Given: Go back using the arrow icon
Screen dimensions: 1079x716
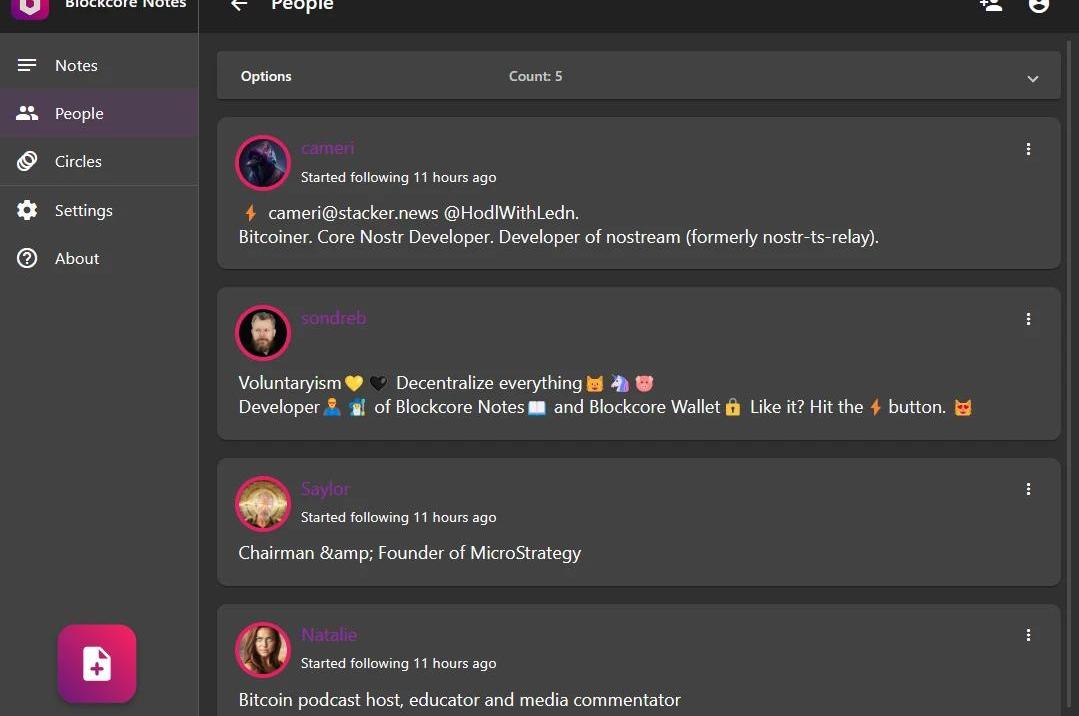Looking at the screenshot, I should pyautogui.click(x=239, y=6).
